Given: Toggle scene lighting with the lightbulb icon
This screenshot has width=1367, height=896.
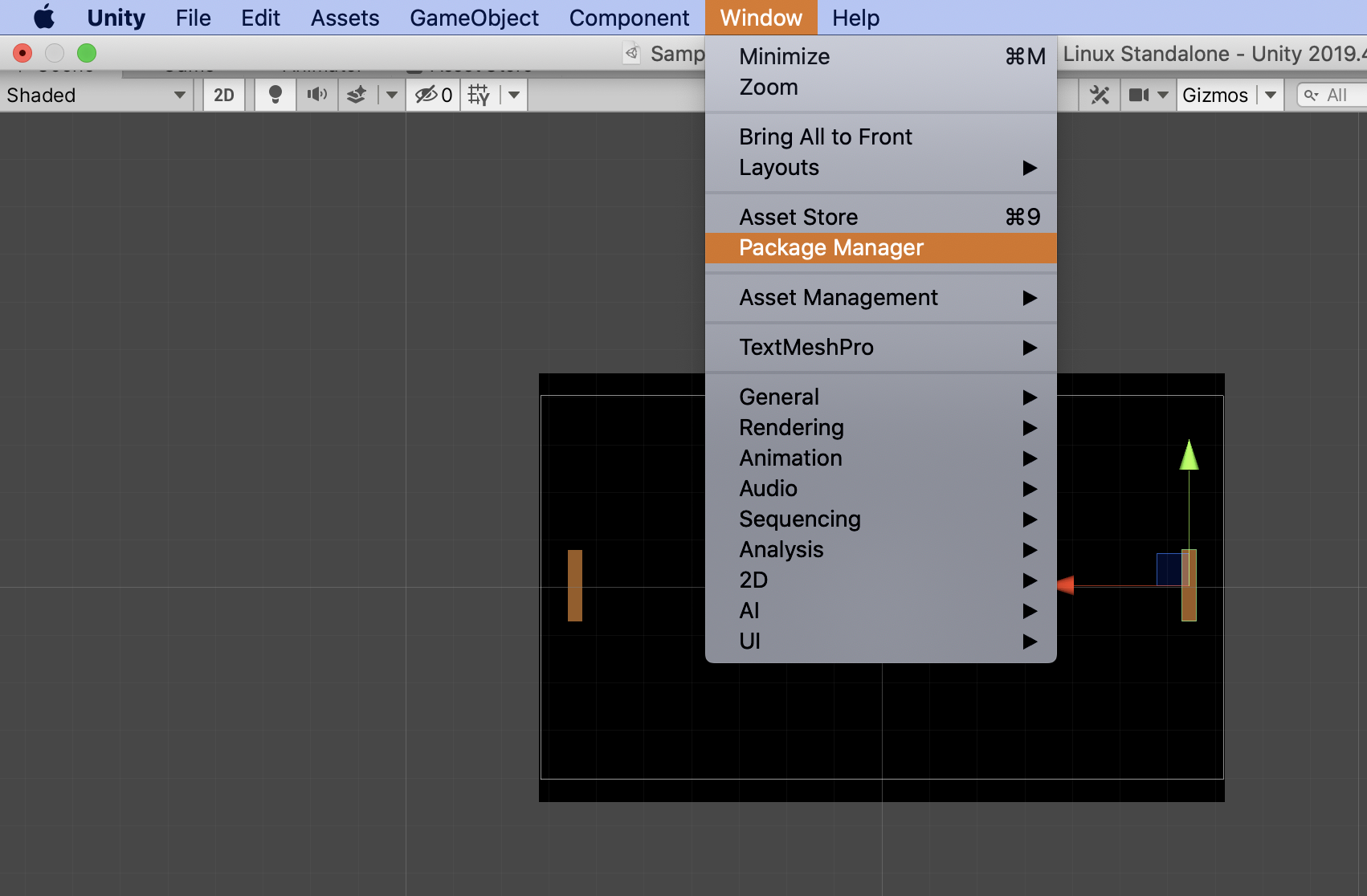Looking at the screenshot, I should tap(275, 95).
